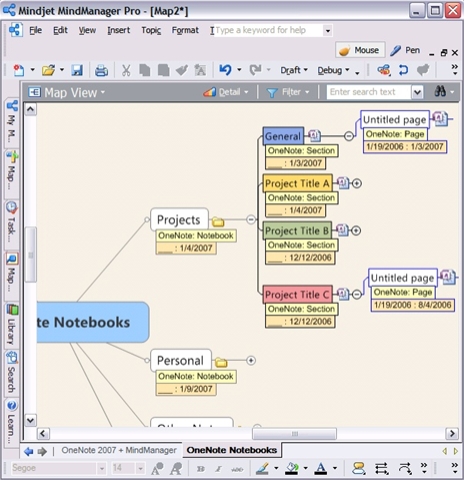Open the Edit menu
The width and height of the screenshot is (464, 480).
[x=60, y=30]
